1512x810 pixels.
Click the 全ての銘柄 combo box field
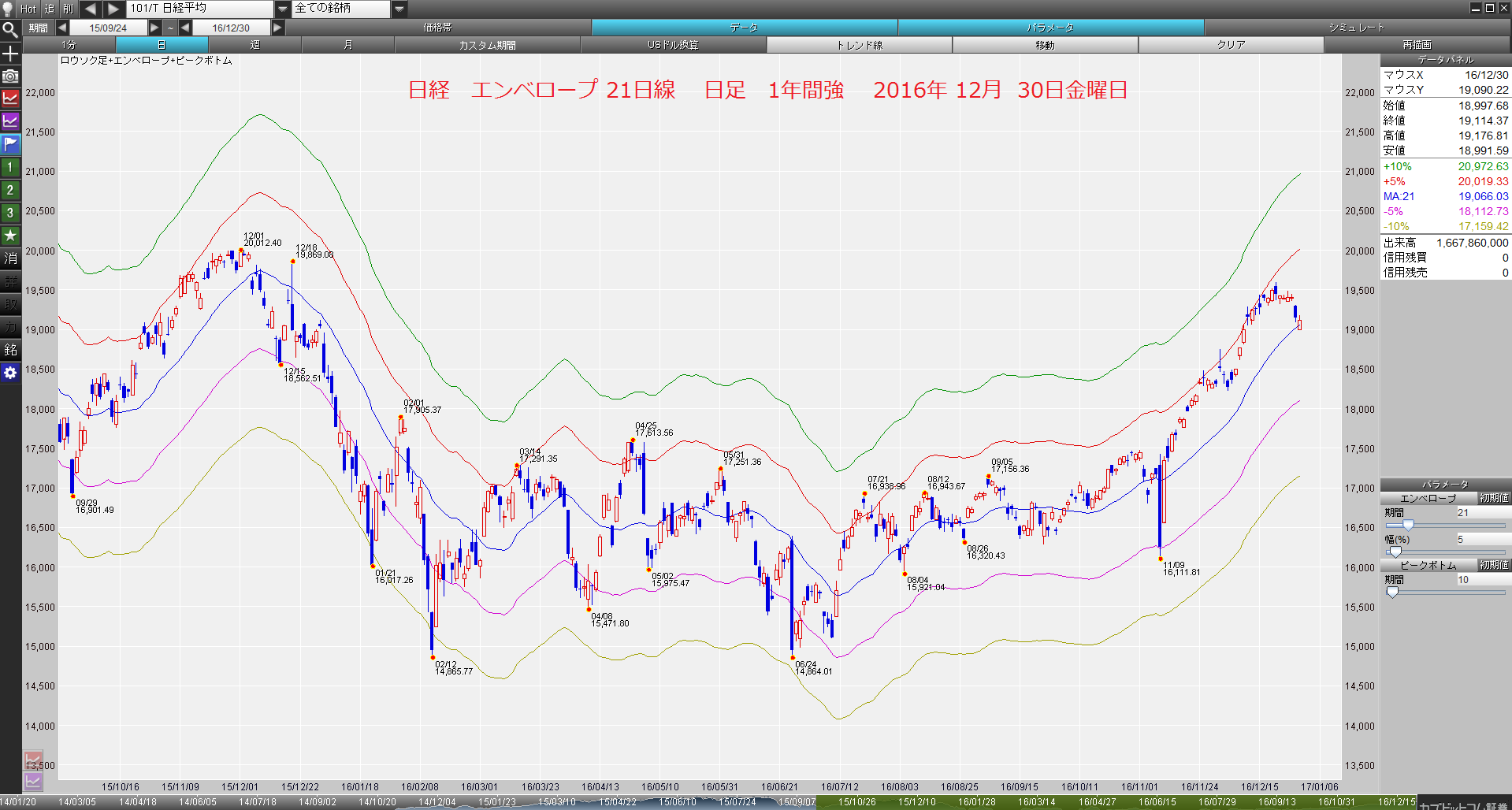(341, 9)
